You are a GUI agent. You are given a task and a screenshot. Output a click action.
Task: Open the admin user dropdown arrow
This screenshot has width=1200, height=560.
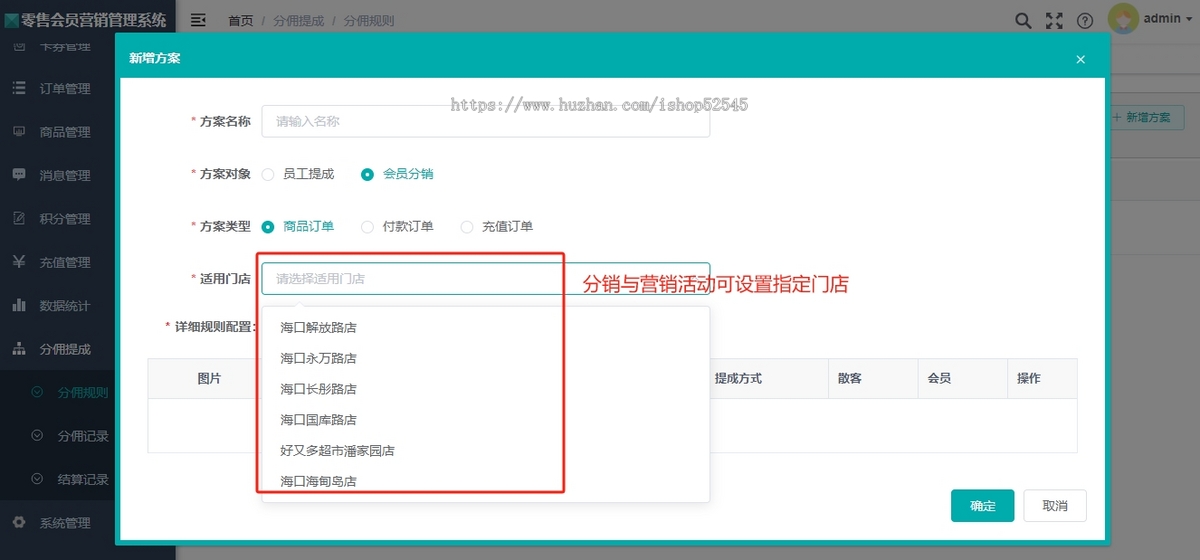coord(1188,19)
